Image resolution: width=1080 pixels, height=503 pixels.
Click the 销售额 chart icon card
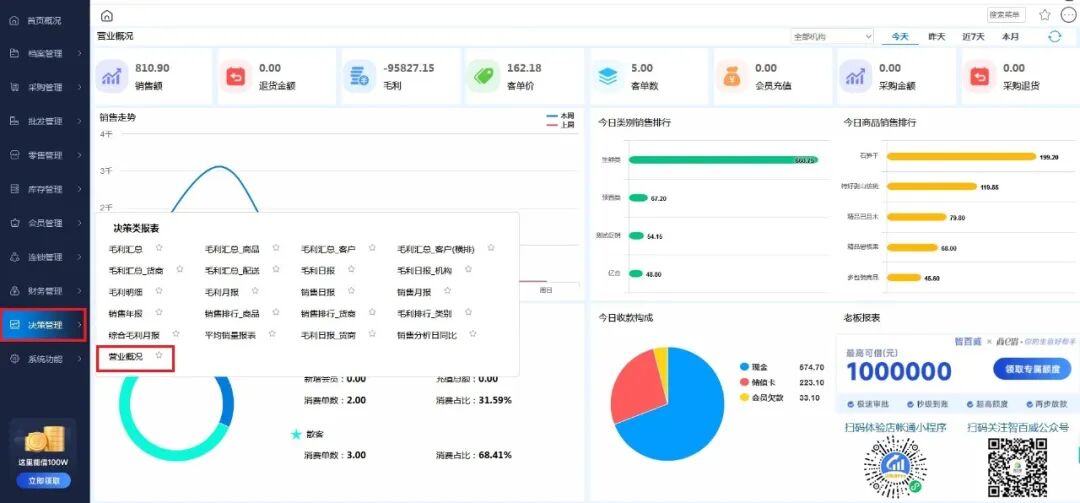point(110,76)
